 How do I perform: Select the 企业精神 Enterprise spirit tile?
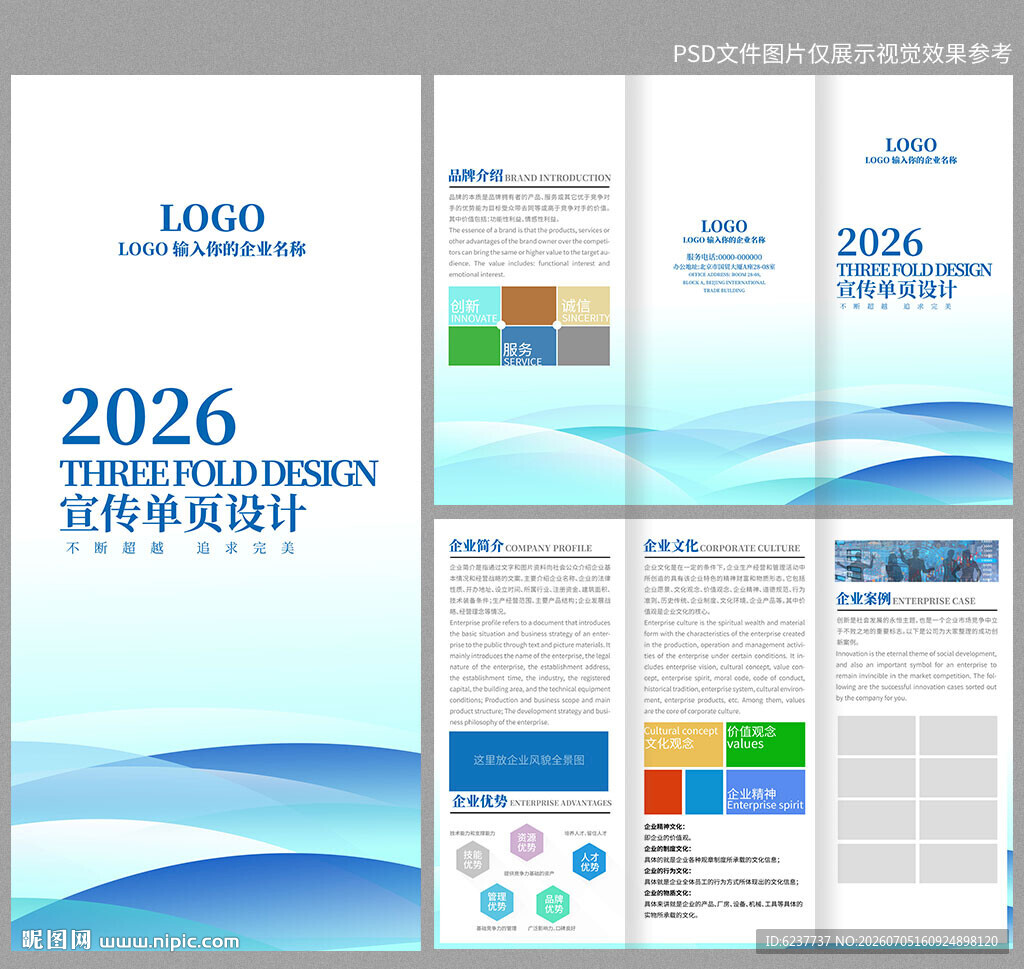765,792
